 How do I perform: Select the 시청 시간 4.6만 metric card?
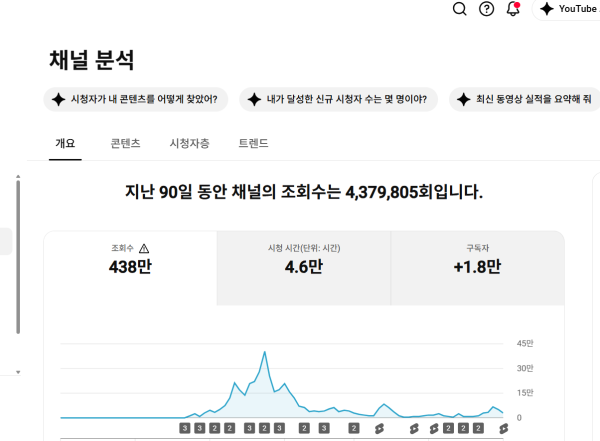point(304,268)
